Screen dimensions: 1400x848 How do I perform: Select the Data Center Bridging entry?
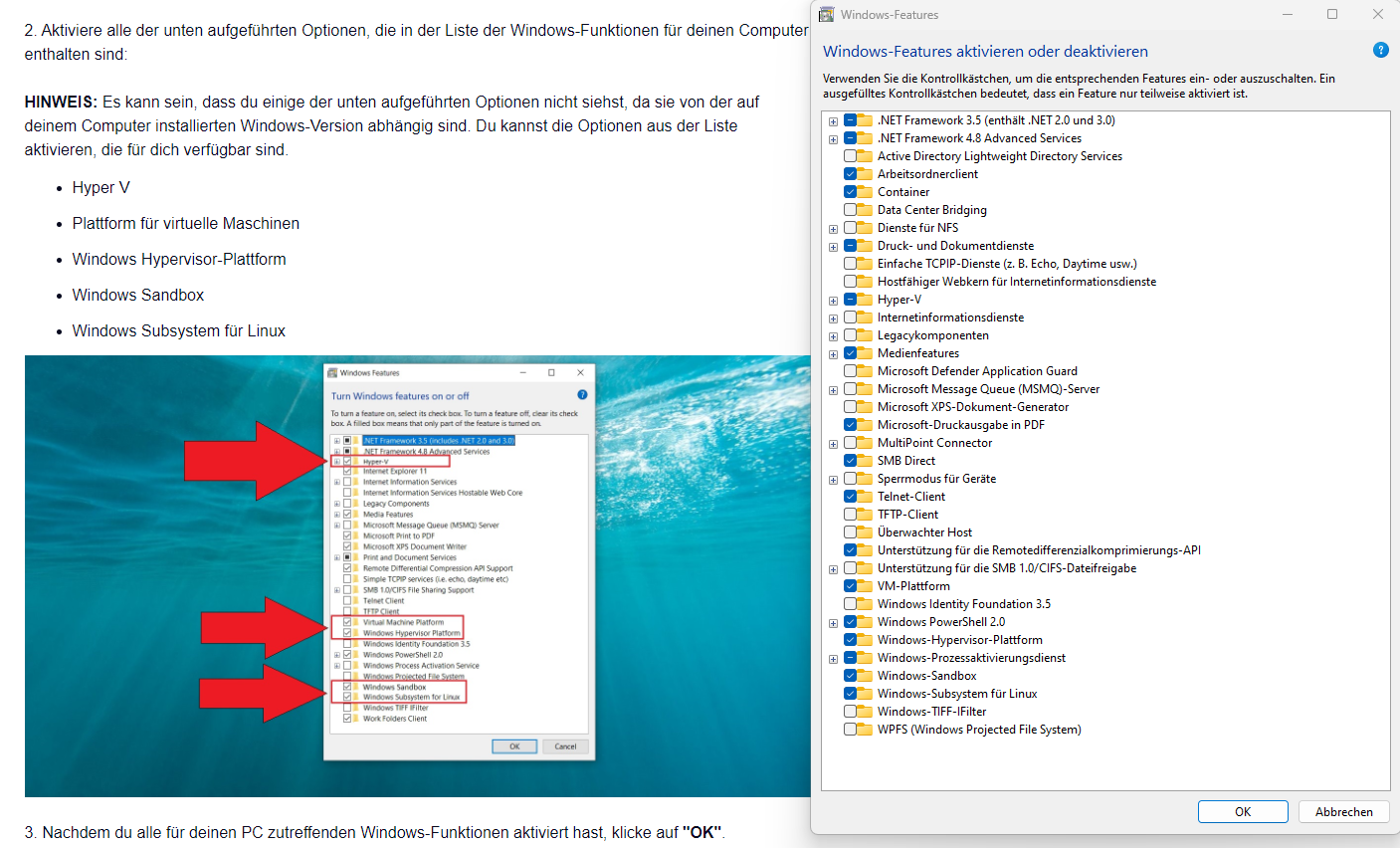(x=931, y=210)
